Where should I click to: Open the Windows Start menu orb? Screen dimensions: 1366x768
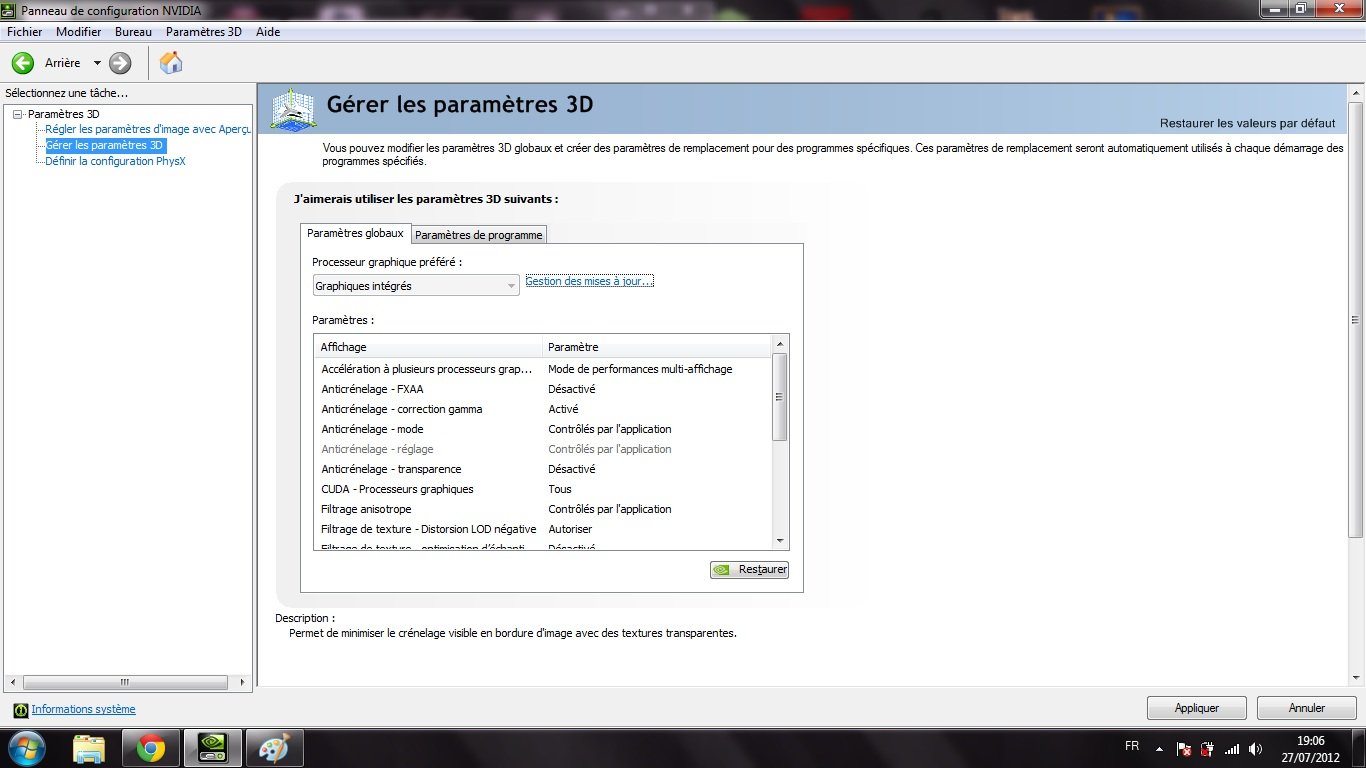27,748
